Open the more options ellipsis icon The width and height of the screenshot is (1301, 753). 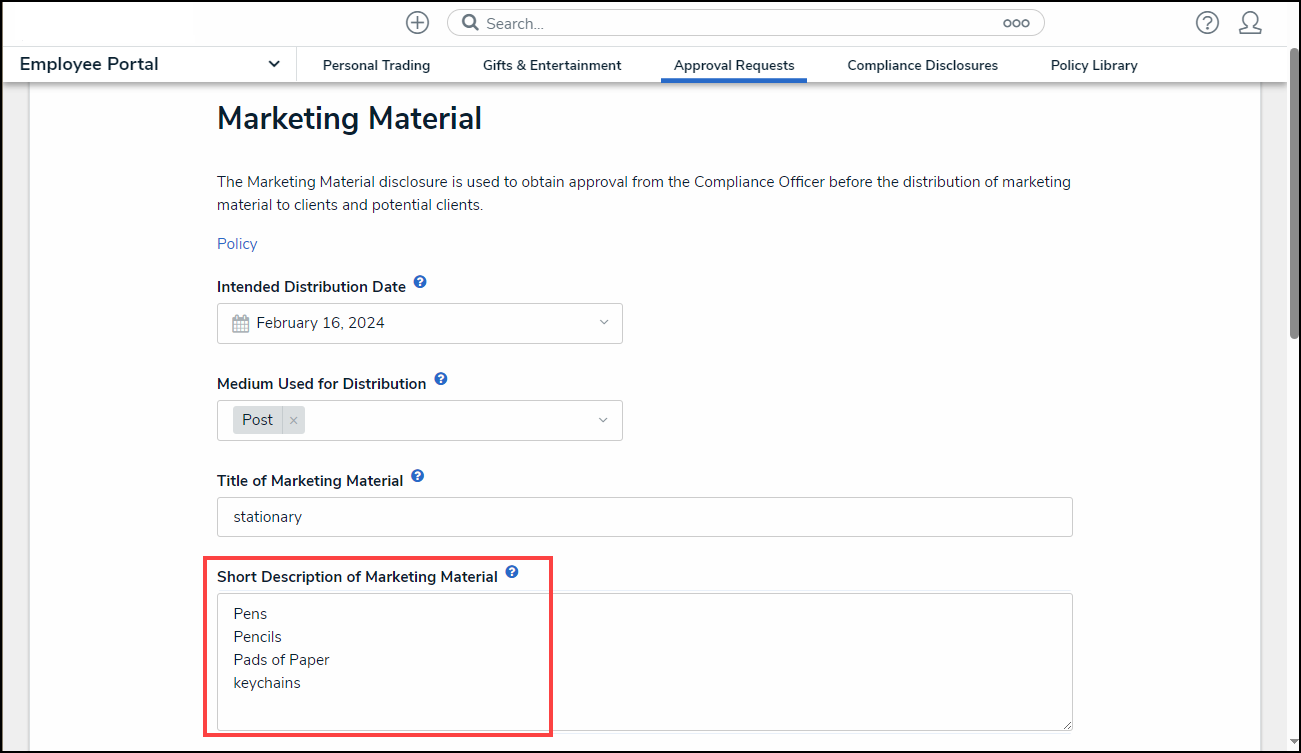click(x=1016, y=22)
